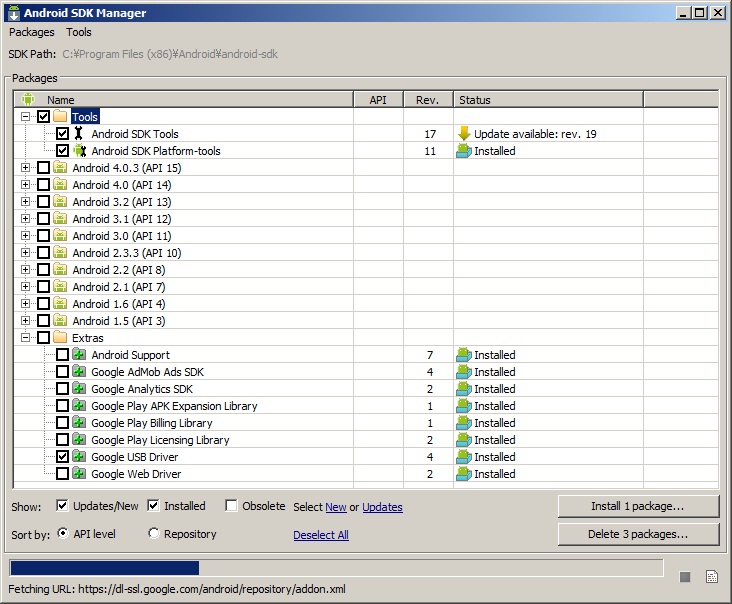Expand the Android 3.0 (API 11) node
The width and height of the screenshot is (732, 604).
point(26,235)
